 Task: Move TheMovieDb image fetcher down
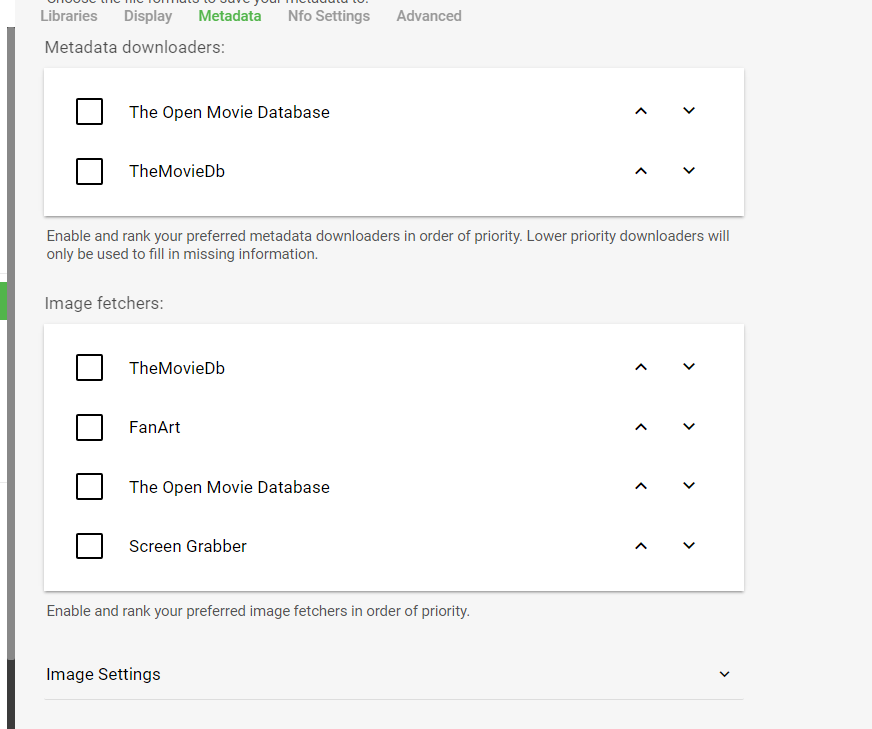click(x=689, y=367)
